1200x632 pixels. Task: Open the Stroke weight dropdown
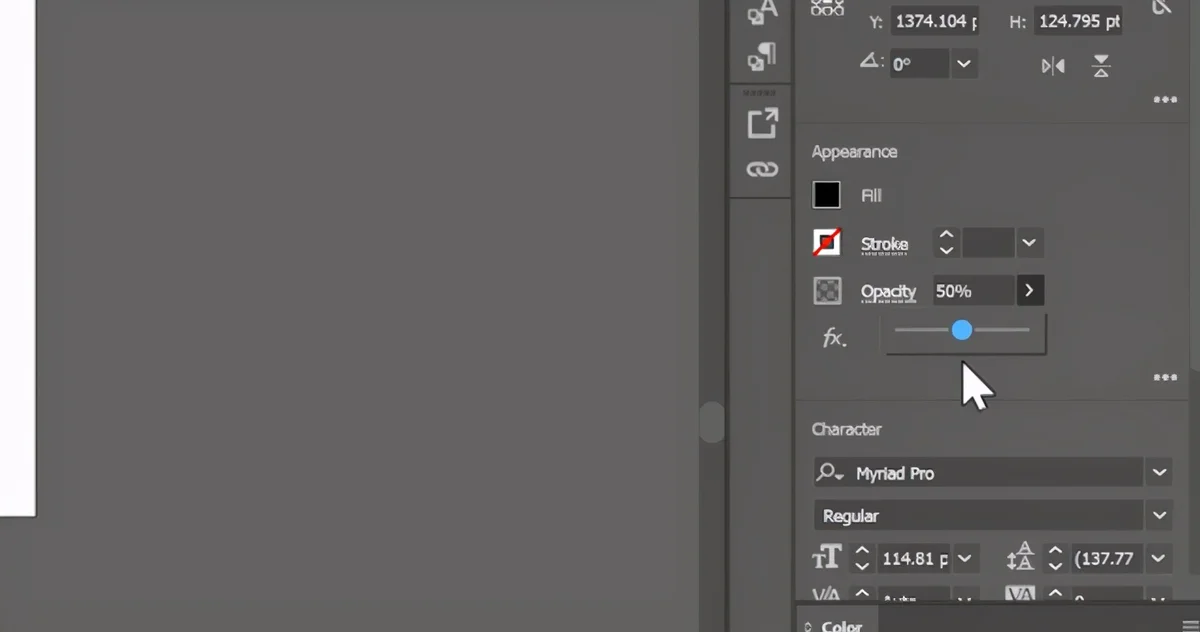[x=1029, y=243]
